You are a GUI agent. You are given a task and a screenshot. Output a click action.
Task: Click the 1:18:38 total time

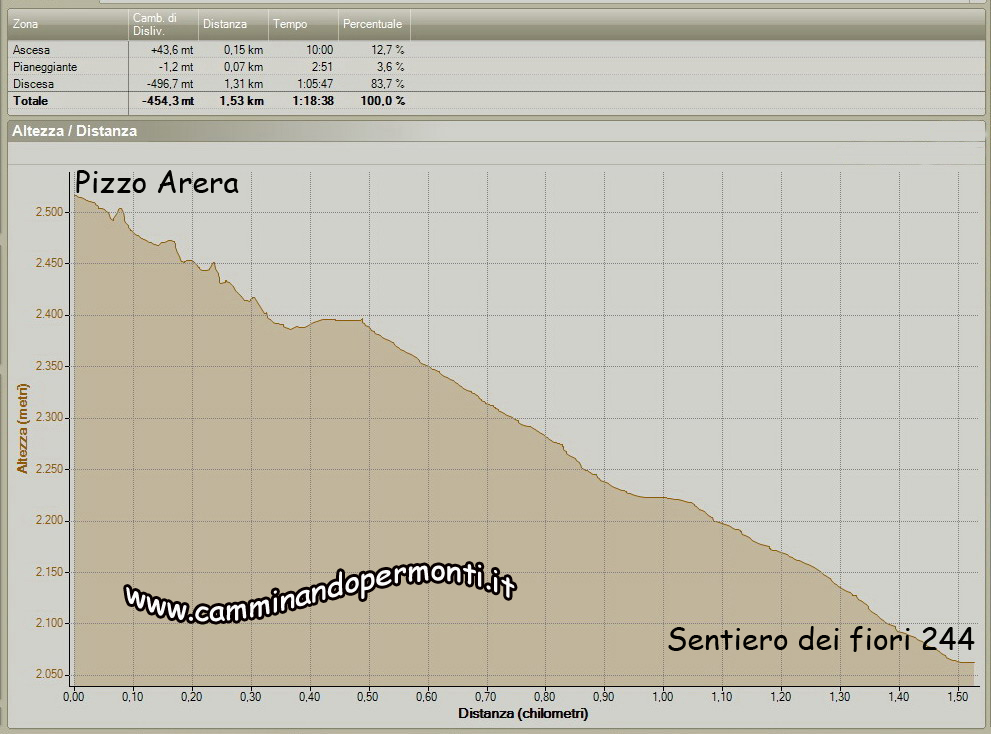click(313, 101)
